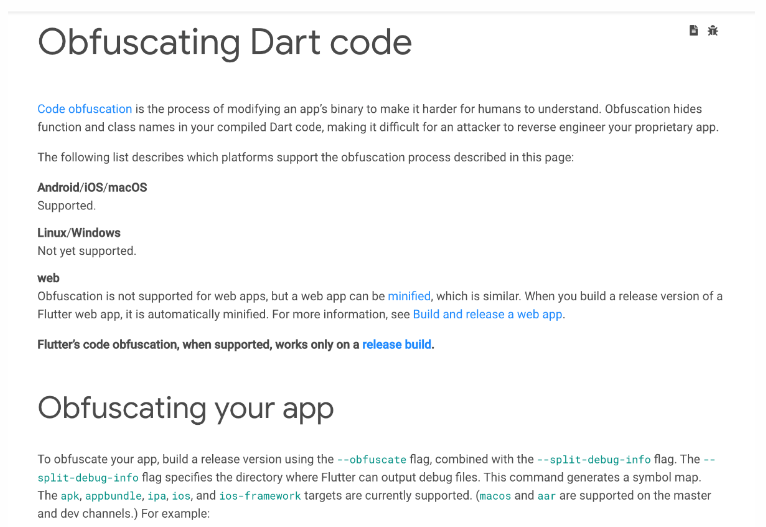Click the aar code text
766x527 pixels.
pos(548,496)
